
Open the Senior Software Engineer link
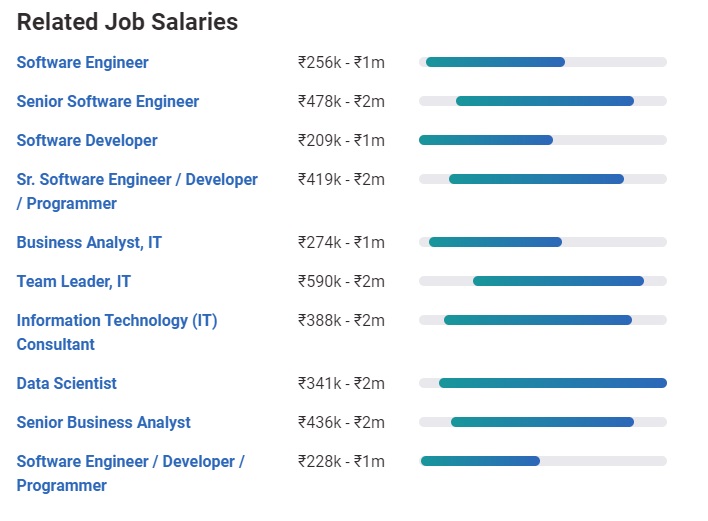(107, 101)
